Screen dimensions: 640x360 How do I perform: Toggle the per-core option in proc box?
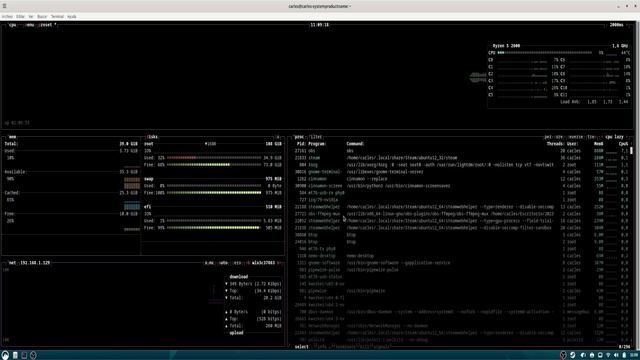click(554, 137)
